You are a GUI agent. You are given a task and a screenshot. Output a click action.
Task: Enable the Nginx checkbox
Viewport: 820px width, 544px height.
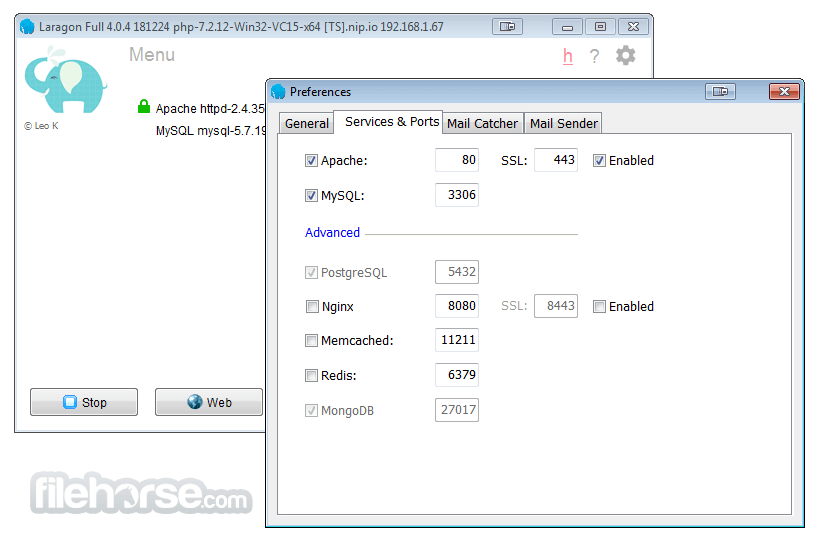coord(312,307)
